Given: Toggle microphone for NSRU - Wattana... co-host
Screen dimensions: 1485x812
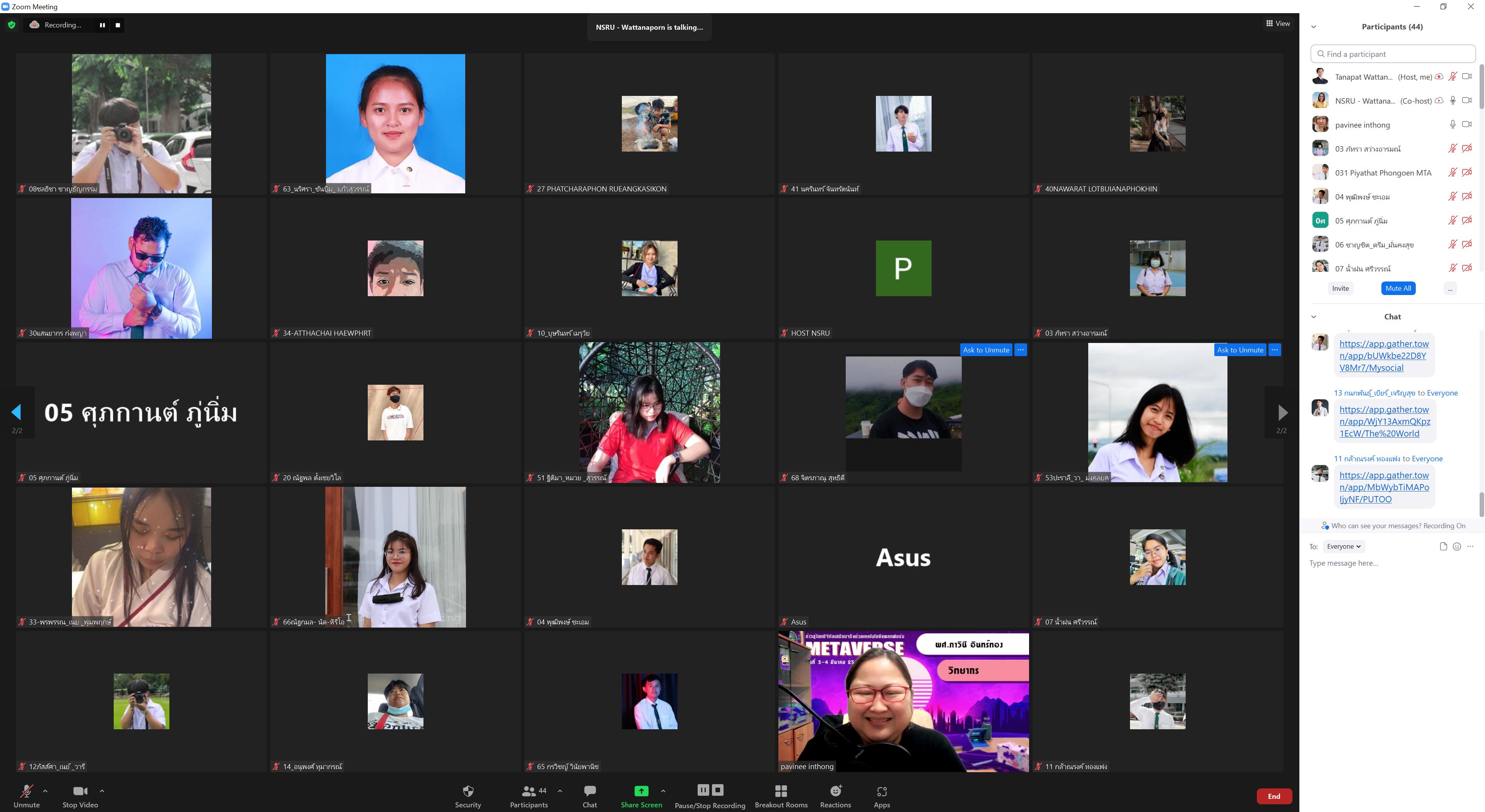Looking at the screenshot, I should pos(1453,100).
